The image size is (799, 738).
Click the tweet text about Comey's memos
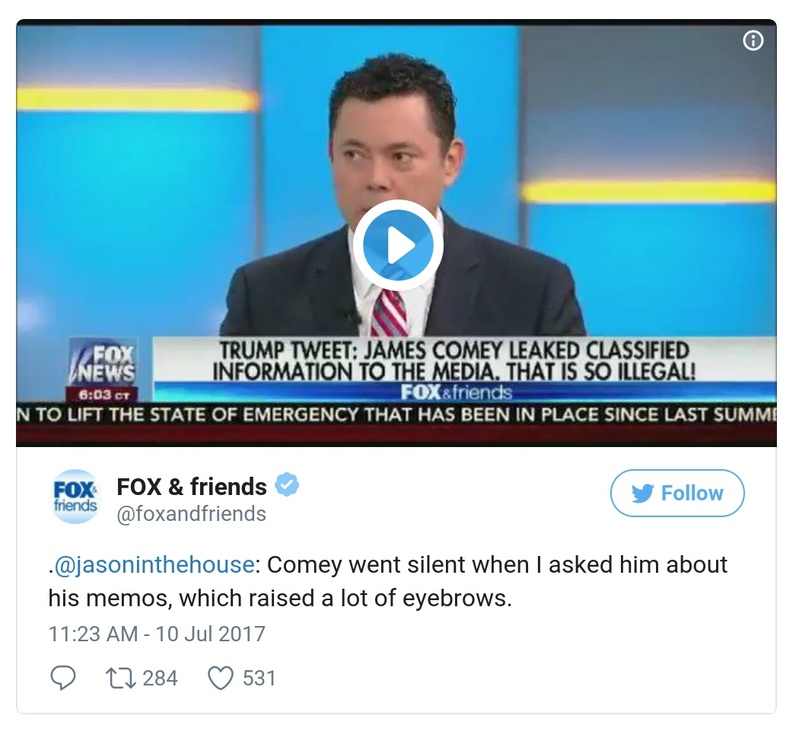pos(390,581)
